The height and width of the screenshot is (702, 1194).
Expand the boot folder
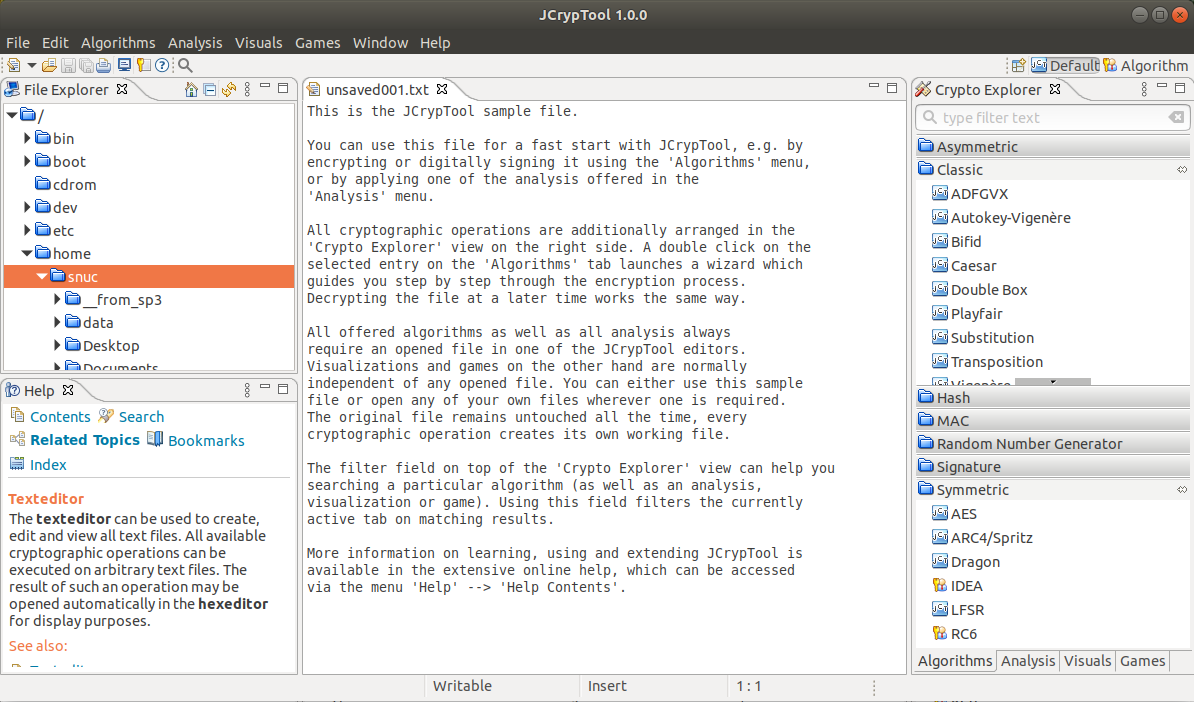click(27, 161)
